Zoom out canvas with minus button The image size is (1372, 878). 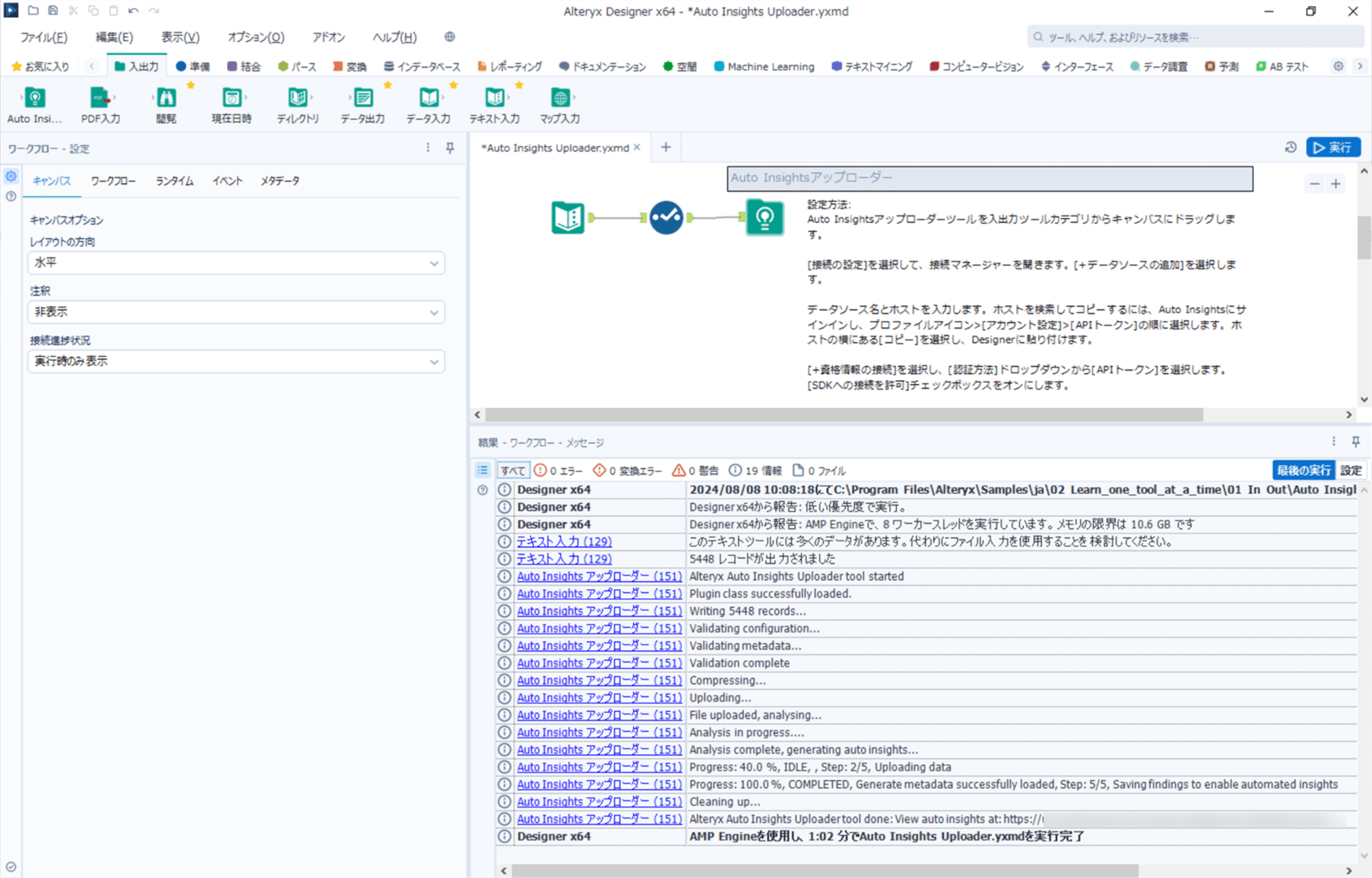pyautogui.click(x=1314, y=184)
